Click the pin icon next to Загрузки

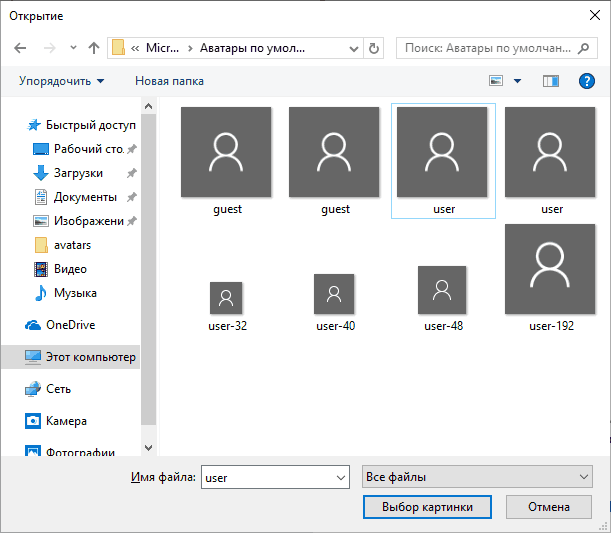[x=132, y=173]
